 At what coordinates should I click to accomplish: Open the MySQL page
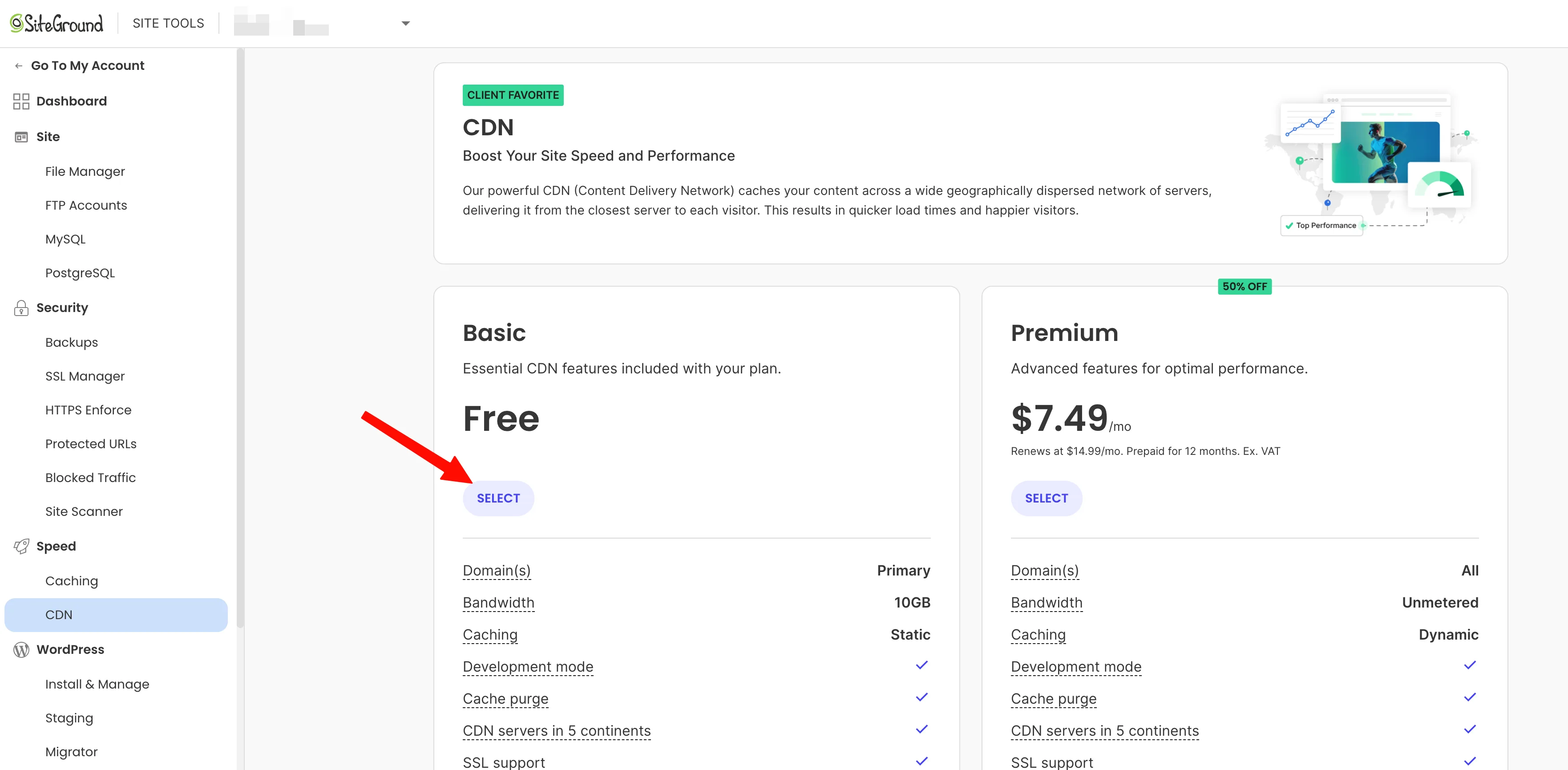click(x=65, y=239)
